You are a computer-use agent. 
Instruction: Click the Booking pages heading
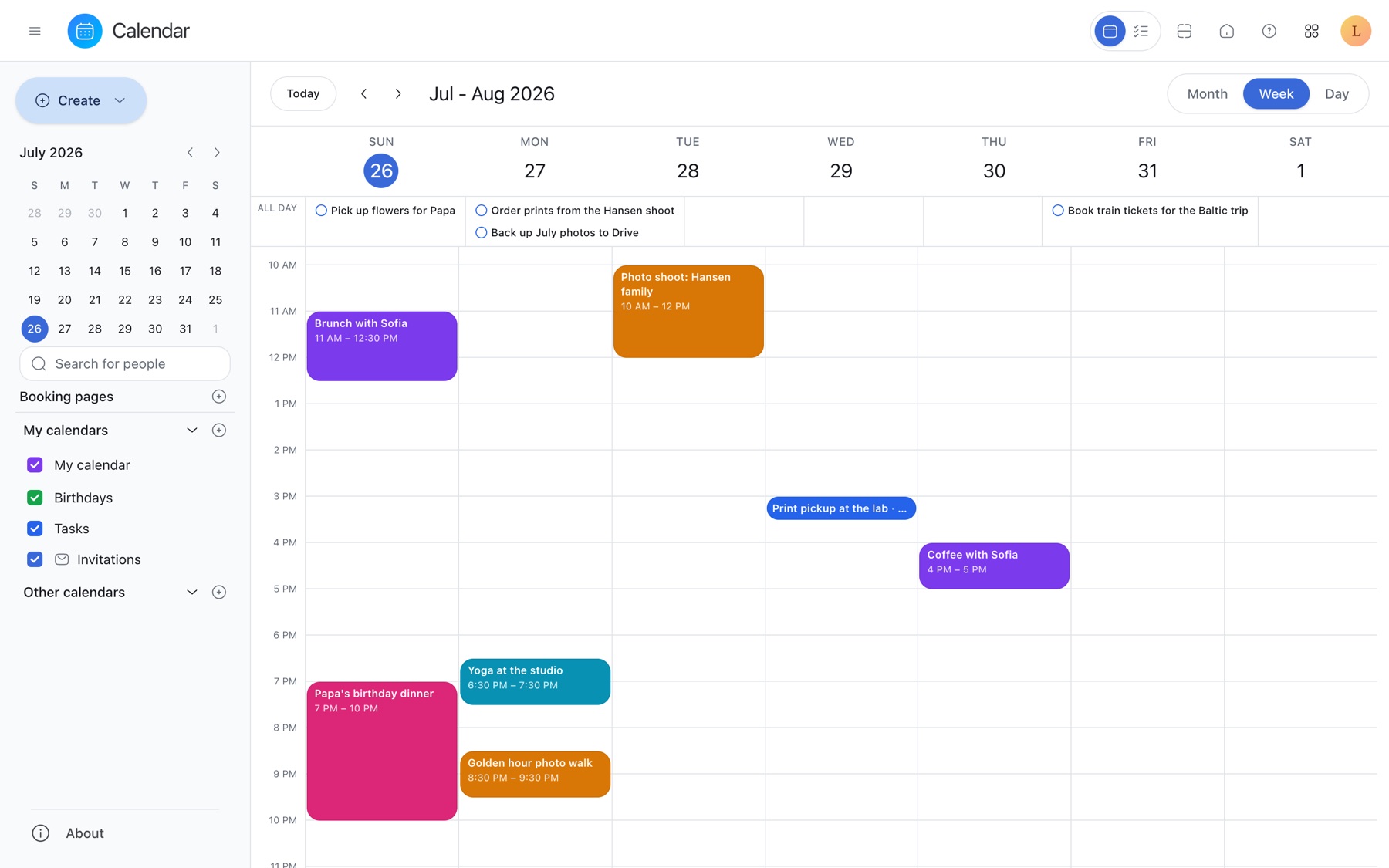point(66,397)
